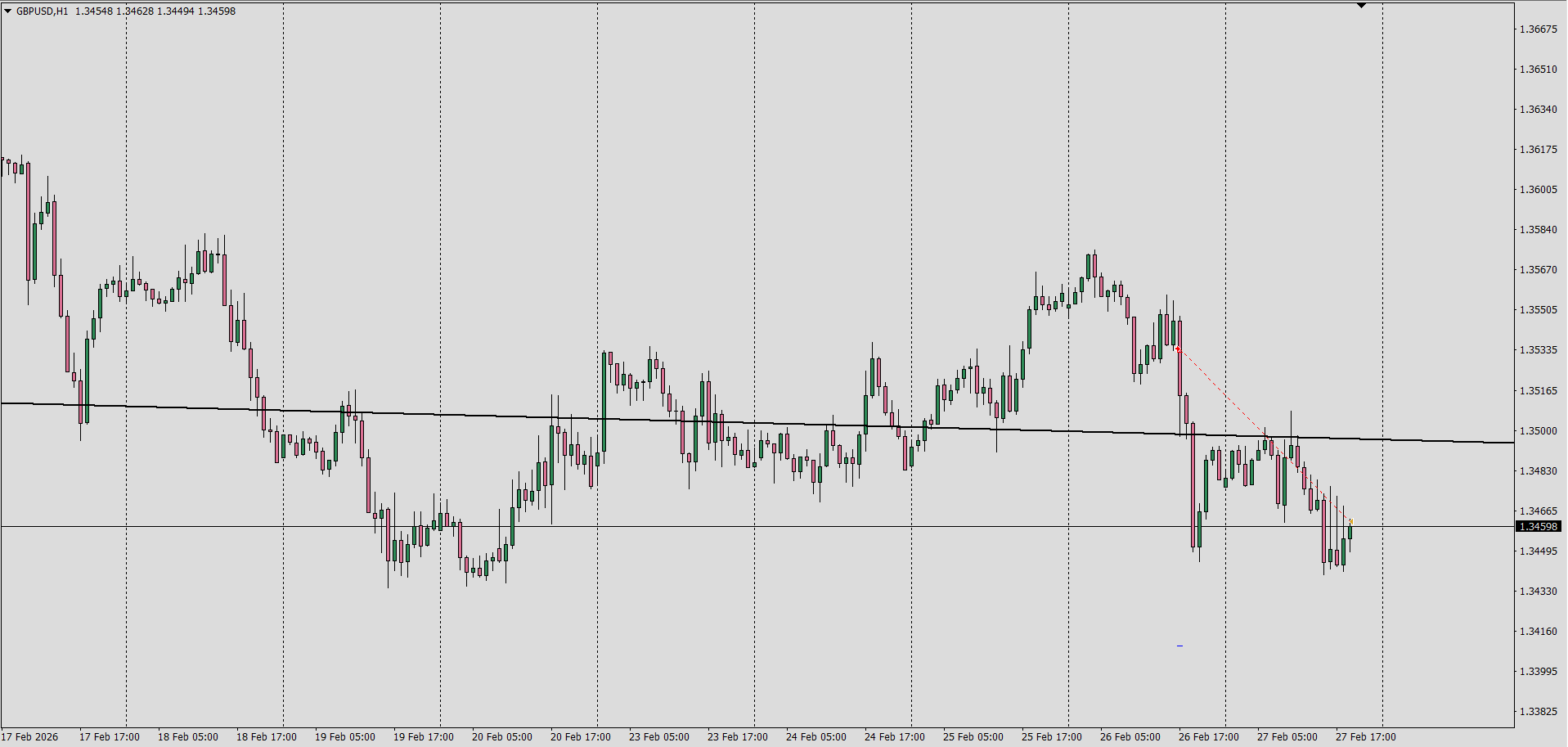Viewport: 1568px width, 747px height.
Task: Click the 25 Feb 17:00 time label
Action: 1052,737
